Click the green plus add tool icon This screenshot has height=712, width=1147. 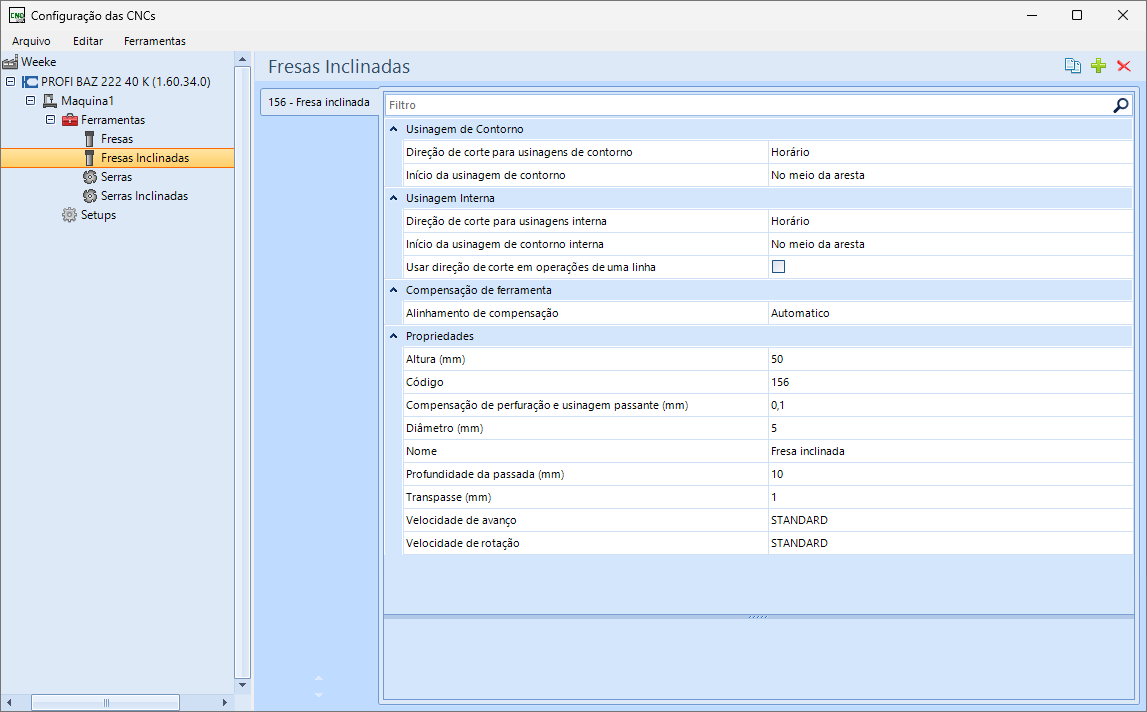(1098, 66)
